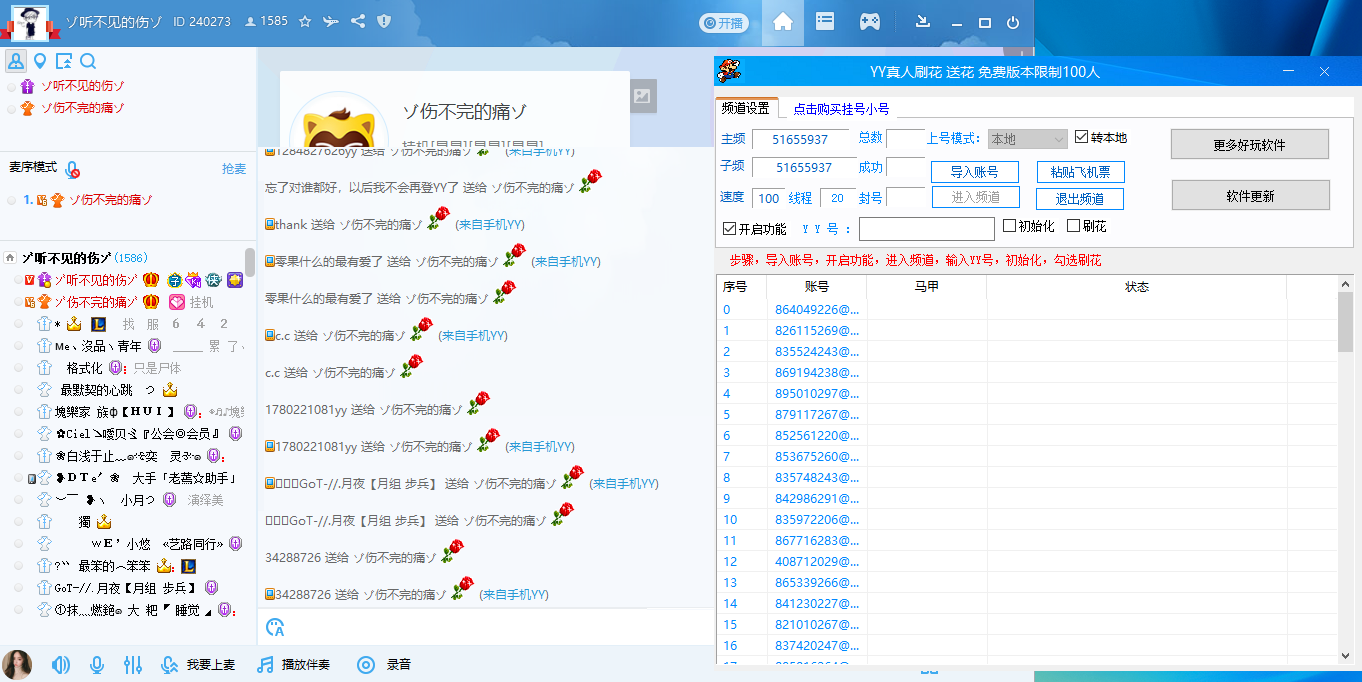Click the magnifier search icon in sidebar
Screen dimensions: 1362x682
pyautogui.click(x=88, y=61)
